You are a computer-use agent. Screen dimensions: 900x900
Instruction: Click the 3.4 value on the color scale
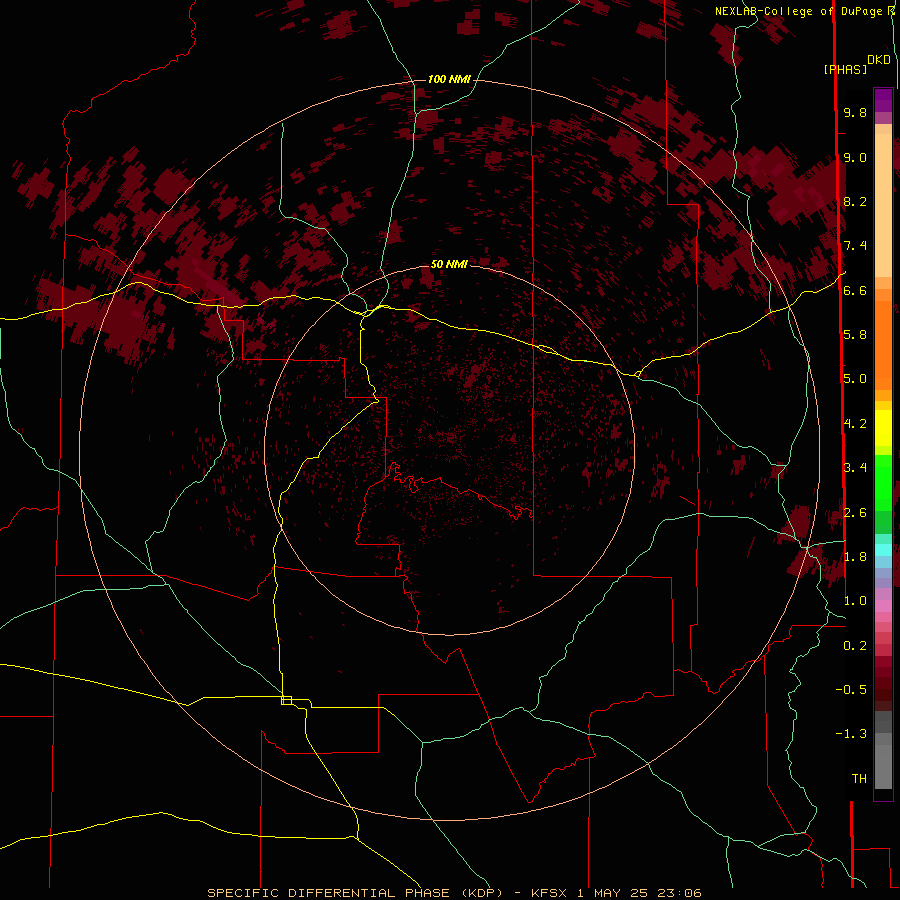coord(855,468)
